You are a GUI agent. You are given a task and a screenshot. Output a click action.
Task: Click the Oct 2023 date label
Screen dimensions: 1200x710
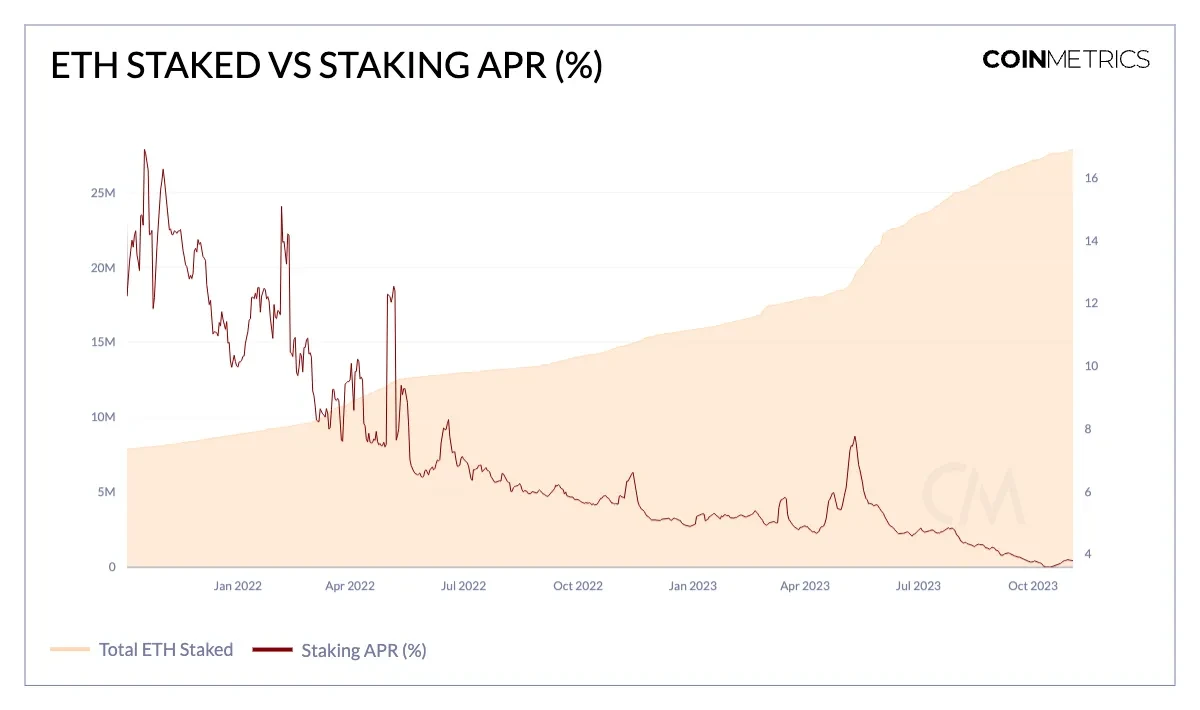tap(1033, 586)
